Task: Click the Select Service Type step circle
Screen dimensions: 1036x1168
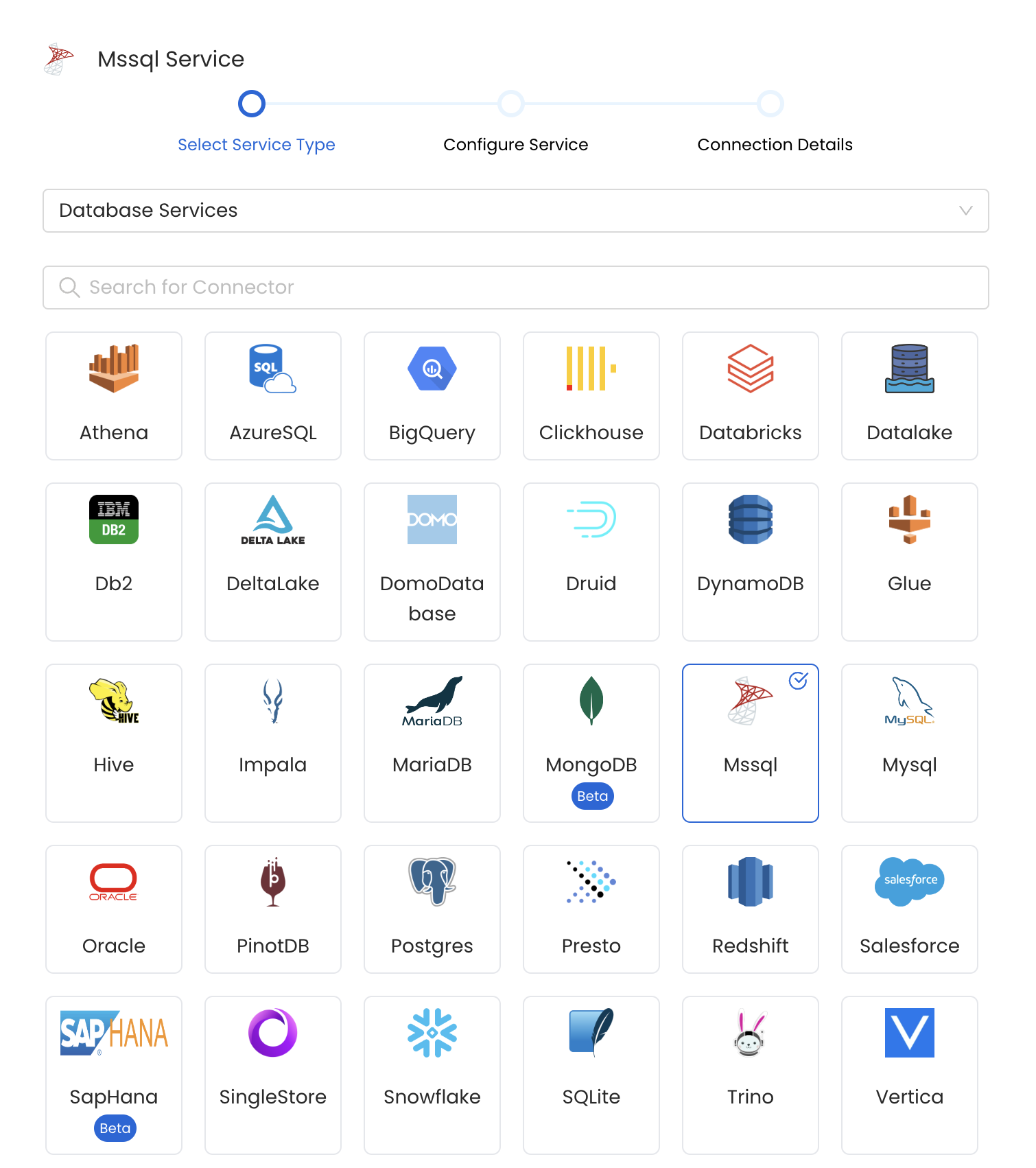Action: (x=252, y=104)
